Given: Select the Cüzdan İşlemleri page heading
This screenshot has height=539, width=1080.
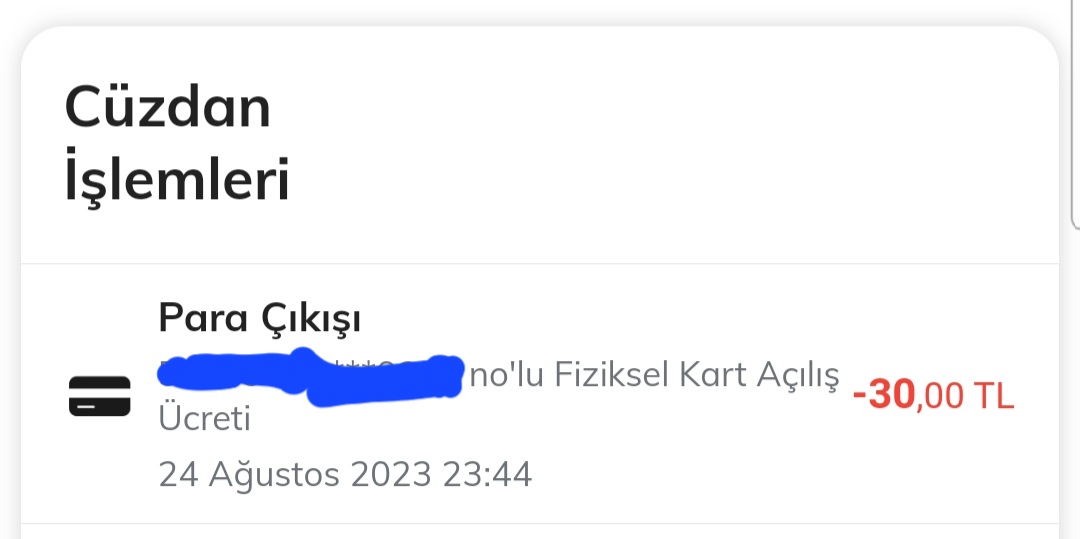Looking at the screenshot, I should click(177, 145).
